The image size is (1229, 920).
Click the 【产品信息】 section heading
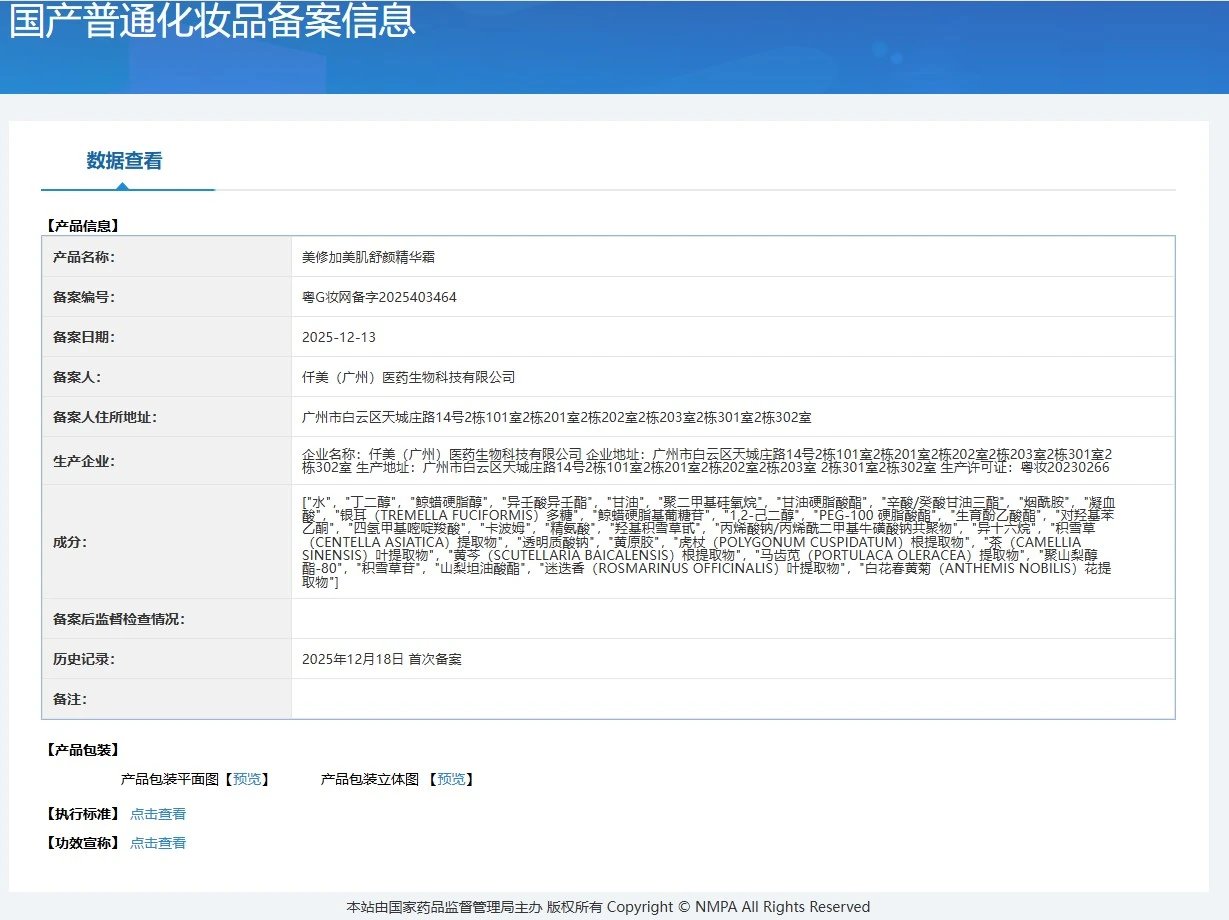(83, 226)
